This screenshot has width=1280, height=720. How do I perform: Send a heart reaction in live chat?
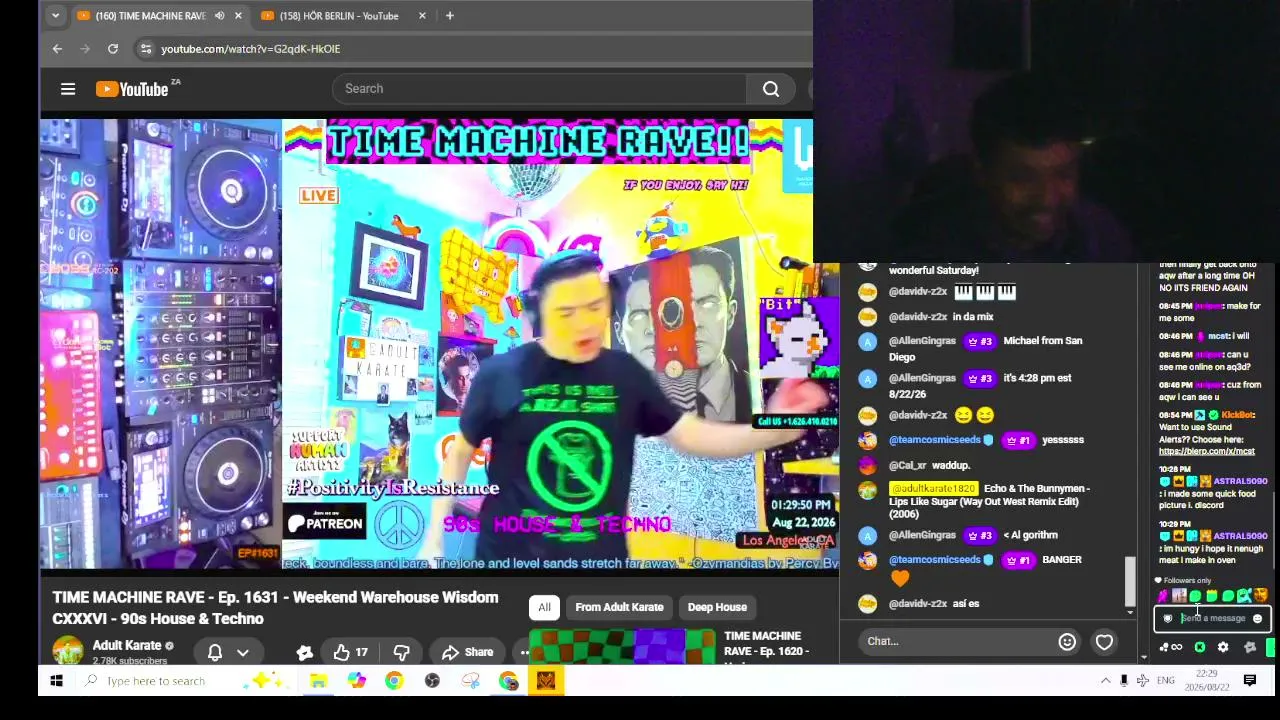1104,641
